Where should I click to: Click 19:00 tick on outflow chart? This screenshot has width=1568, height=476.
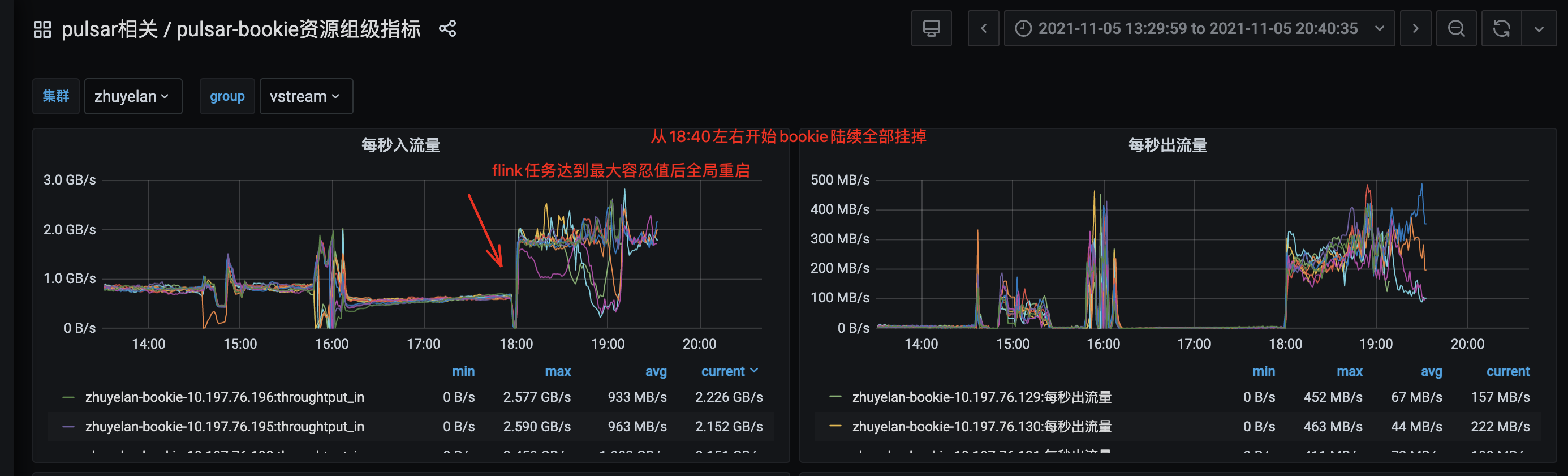(1376, 344)
